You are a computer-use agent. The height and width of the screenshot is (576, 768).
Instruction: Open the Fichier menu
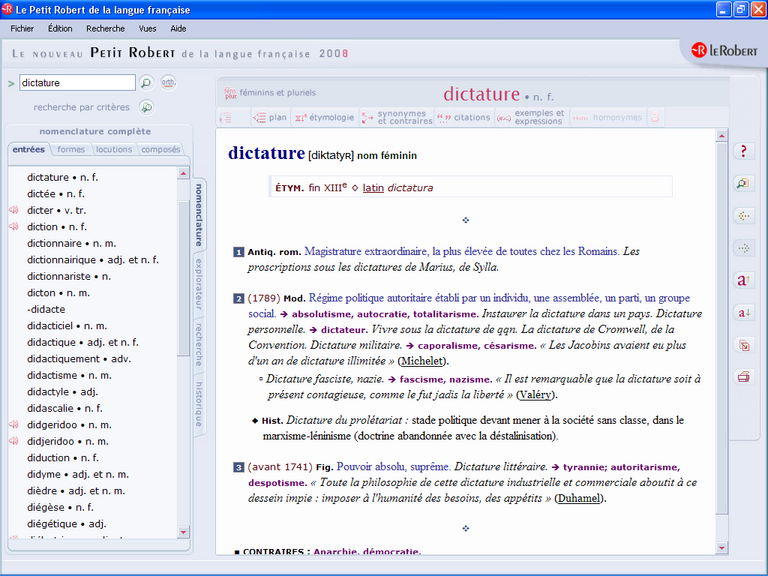pos(22,28)
